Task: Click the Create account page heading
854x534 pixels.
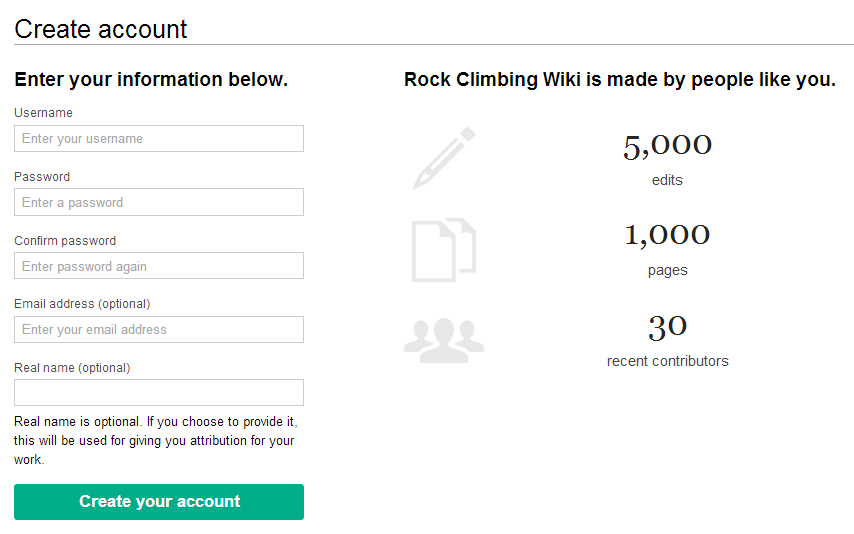Action: click(x=101, y=29)
